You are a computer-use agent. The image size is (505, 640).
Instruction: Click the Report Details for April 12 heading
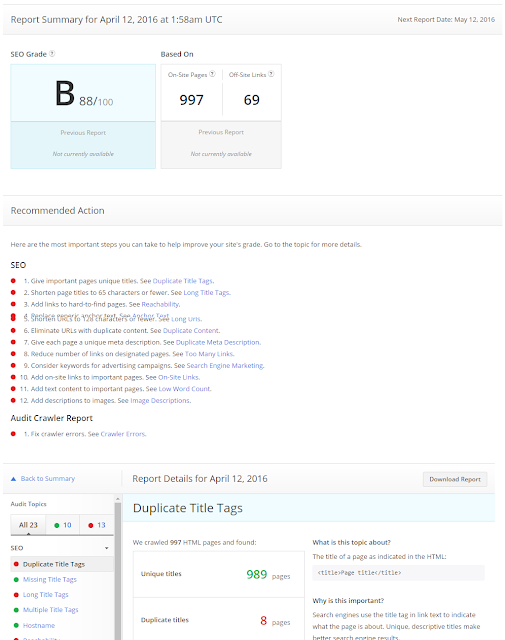[x=200, y=479]
